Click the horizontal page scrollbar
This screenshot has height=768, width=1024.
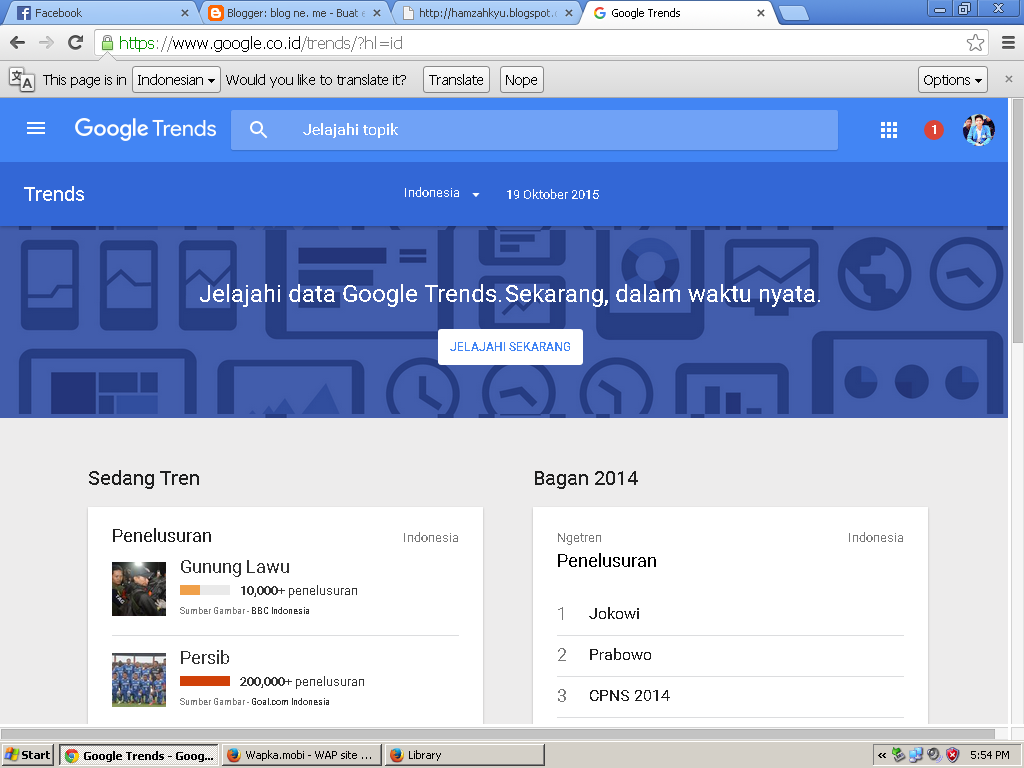click(x=498, y=733)
